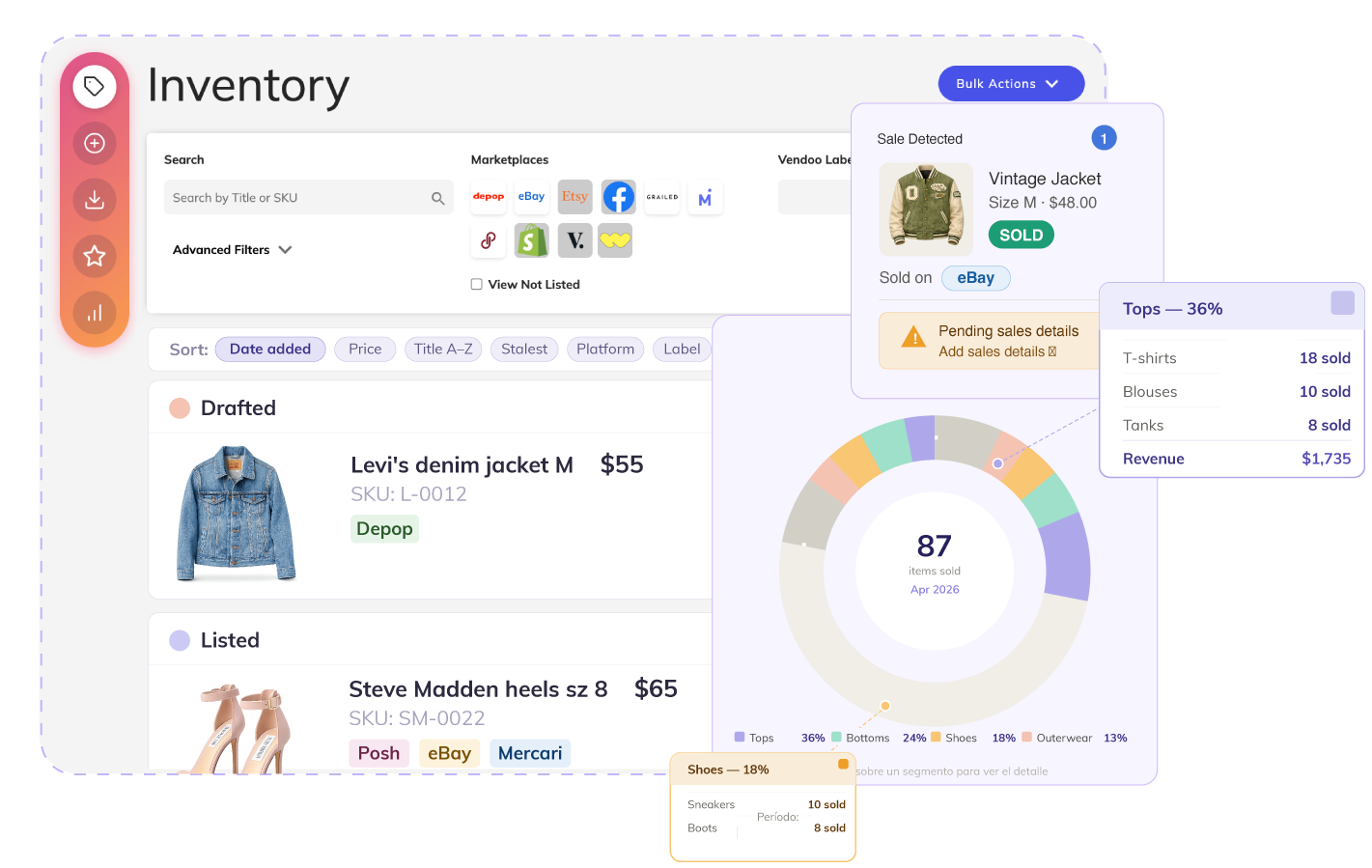Select the Etsy marketplace icon
Viewport: 1372px width, 868px height.
pyautogui.click(x=574, y=197)
